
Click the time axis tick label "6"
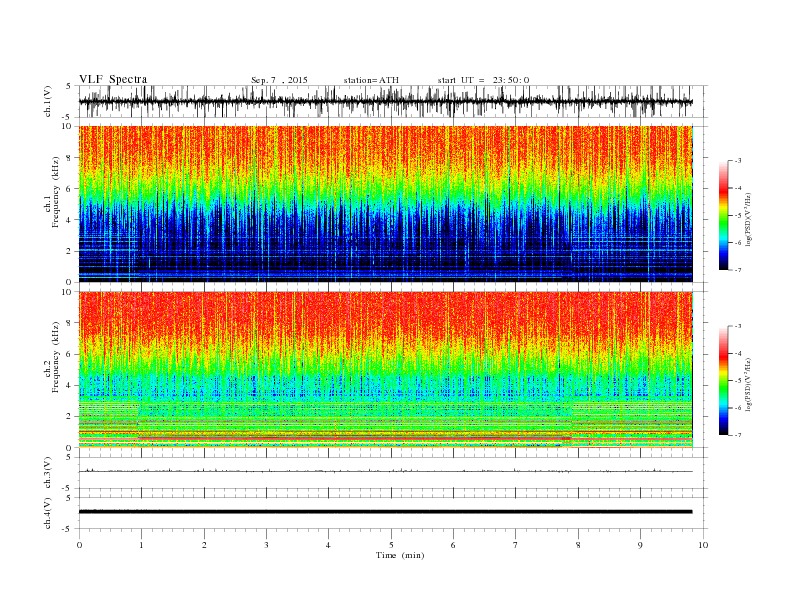click(x=453, y=545)
